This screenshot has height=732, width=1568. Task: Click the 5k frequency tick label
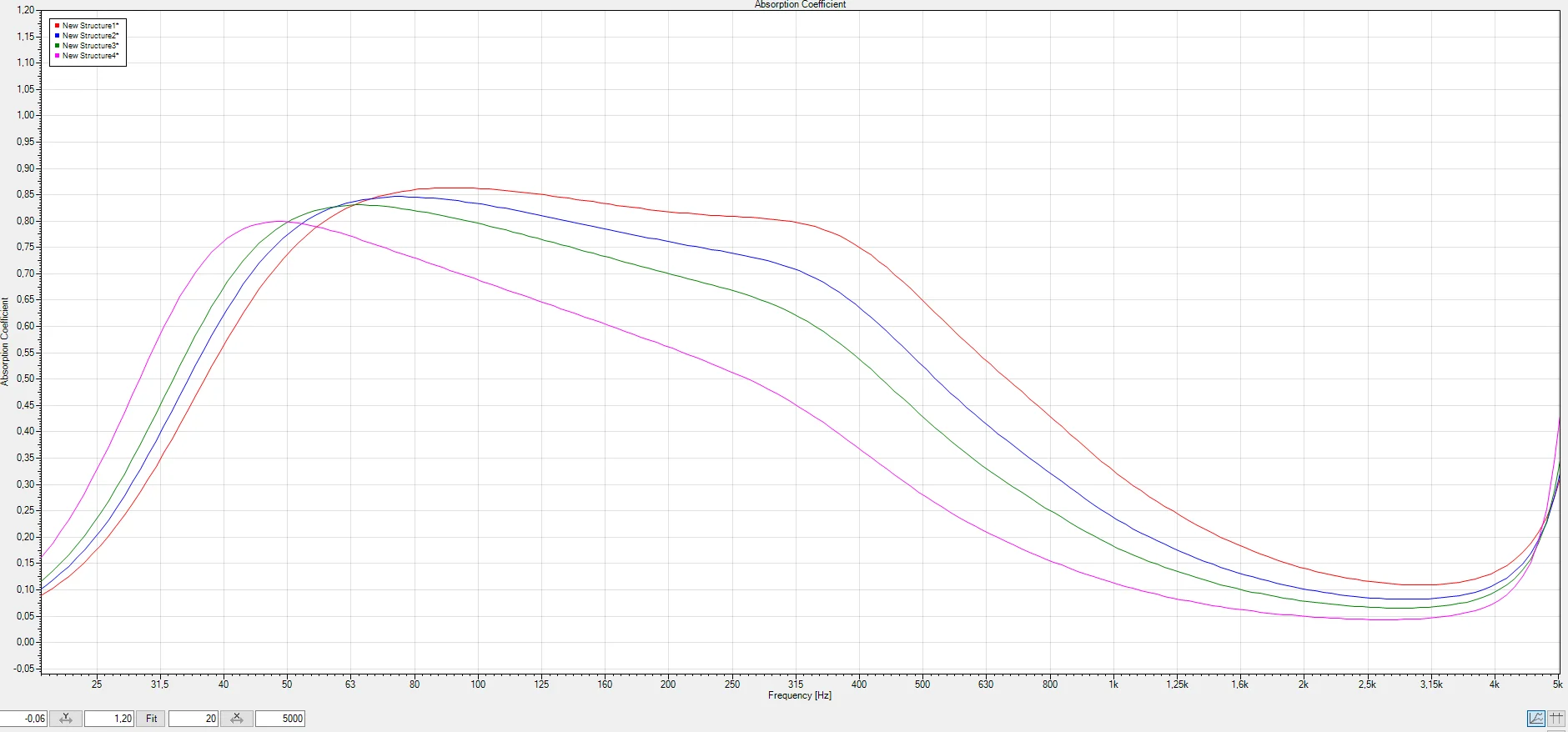(1557, 684)
